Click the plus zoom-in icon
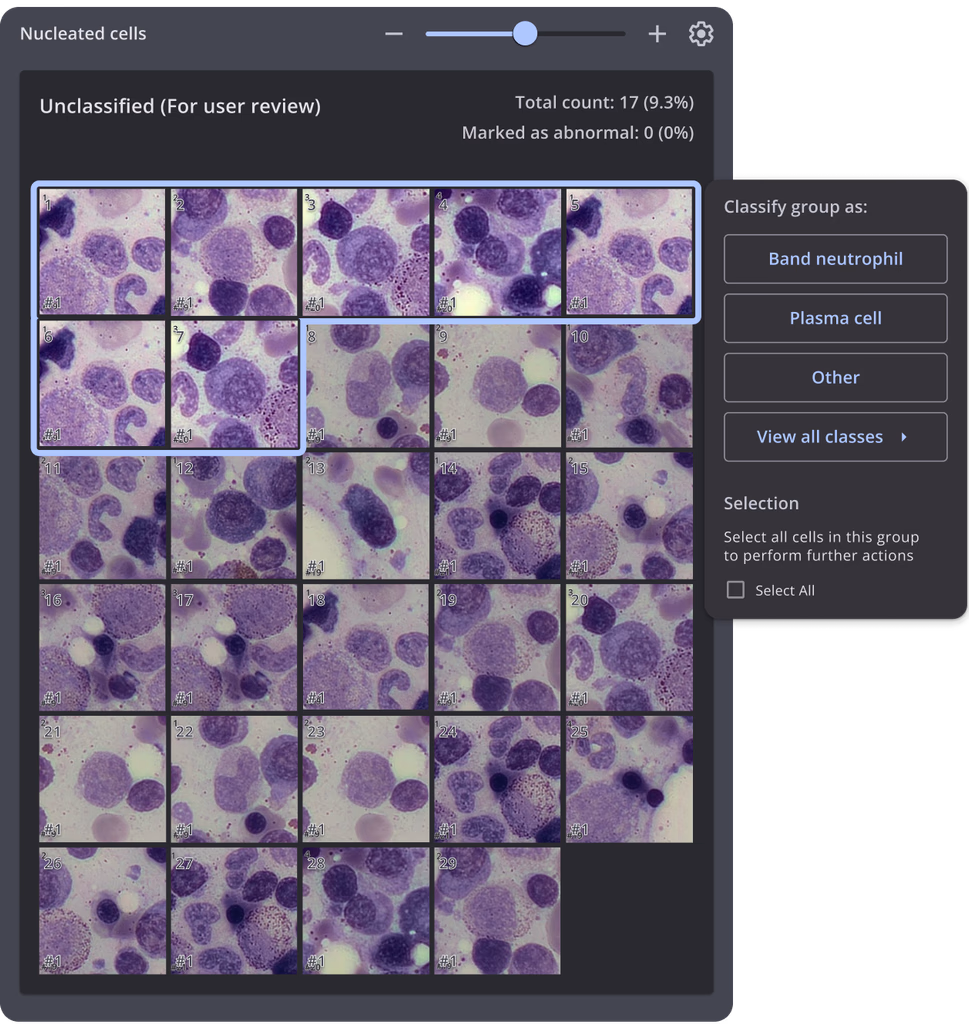Image resolution: width=969 pixels, height=1024 pixels. pos(657,33)
